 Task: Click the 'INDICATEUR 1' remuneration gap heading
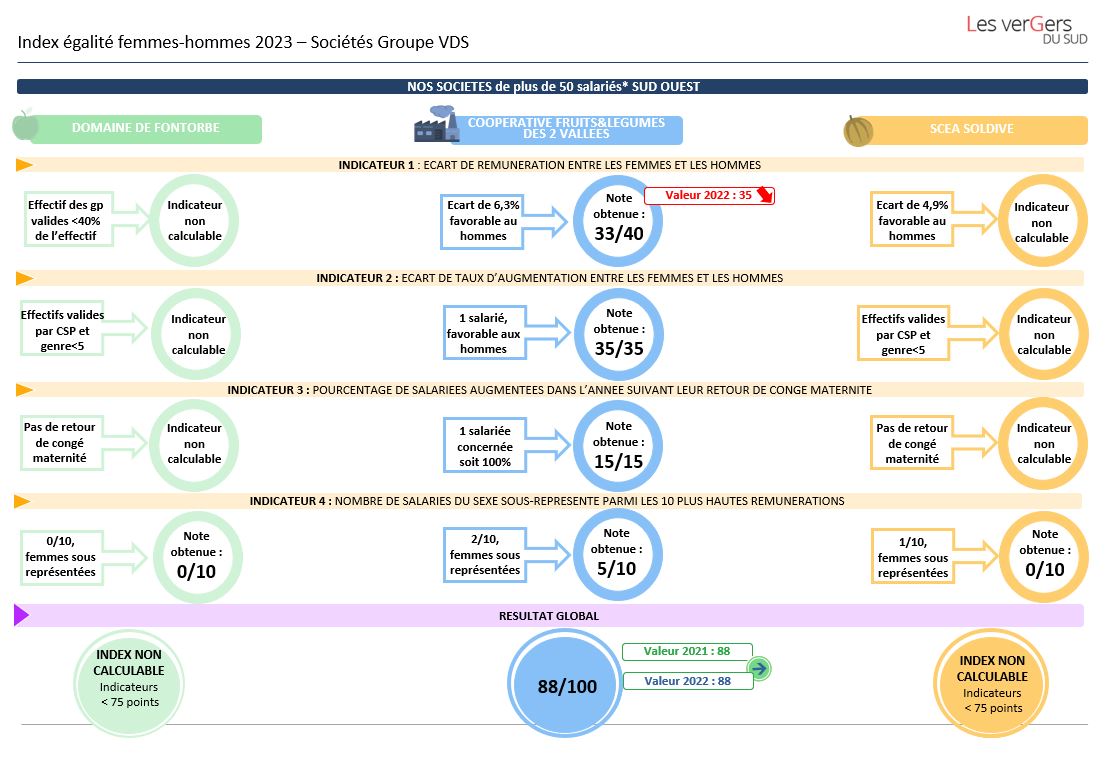(550, 165)
